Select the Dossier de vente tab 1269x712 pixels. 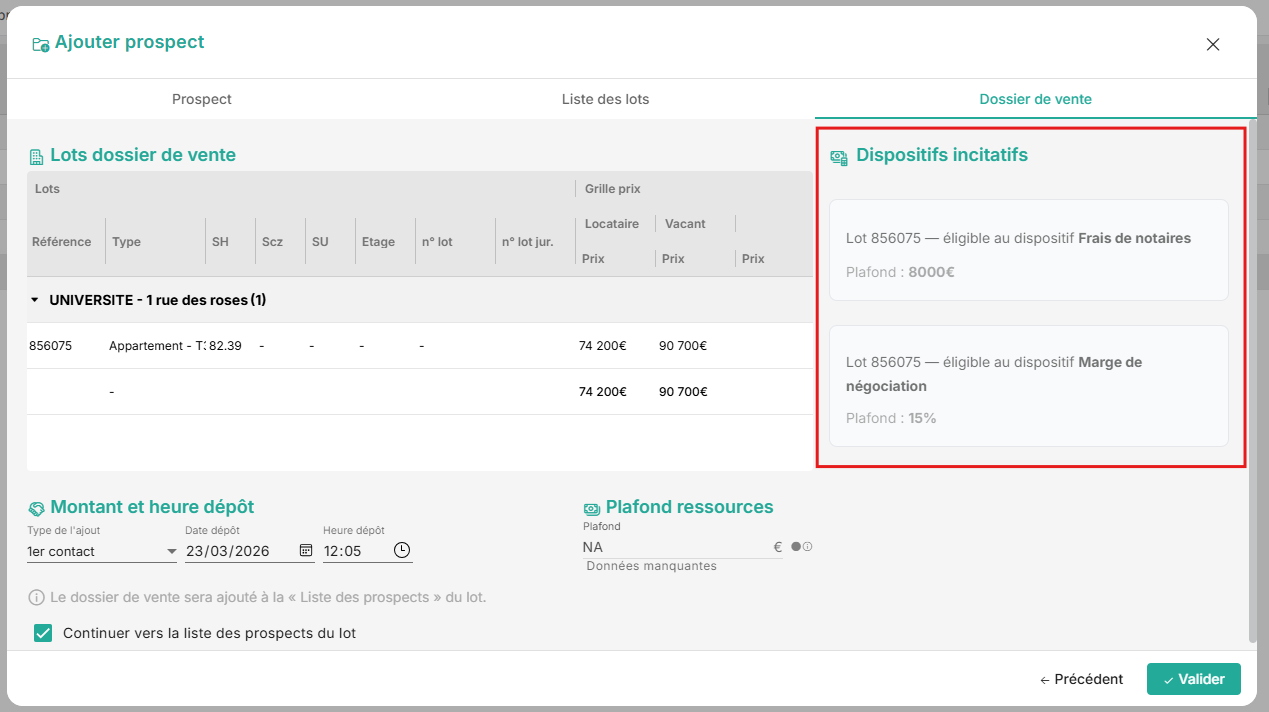click(1035, 99)
